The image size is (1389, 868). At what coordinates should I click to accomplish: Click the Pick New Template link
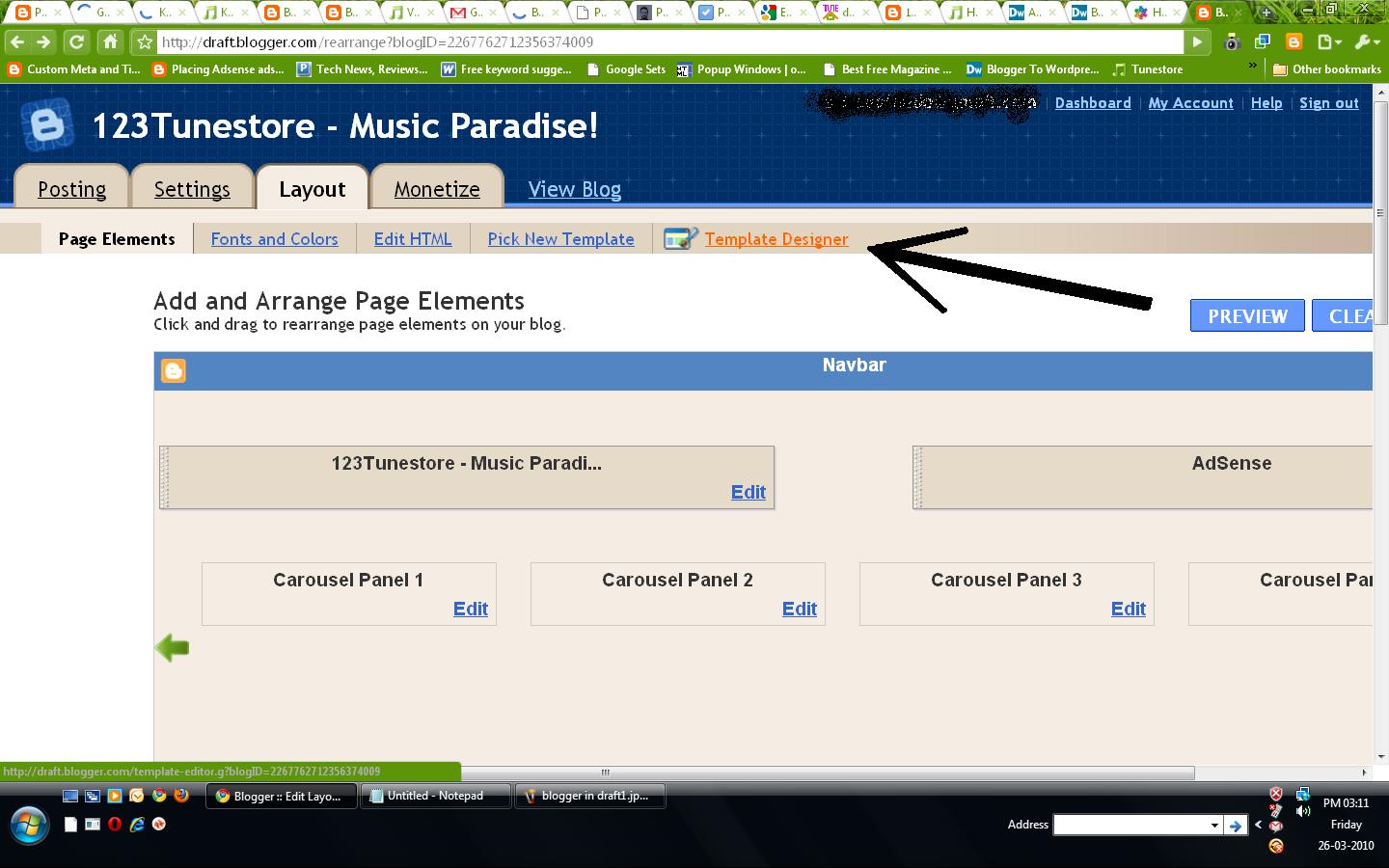[x=560, y=239]
